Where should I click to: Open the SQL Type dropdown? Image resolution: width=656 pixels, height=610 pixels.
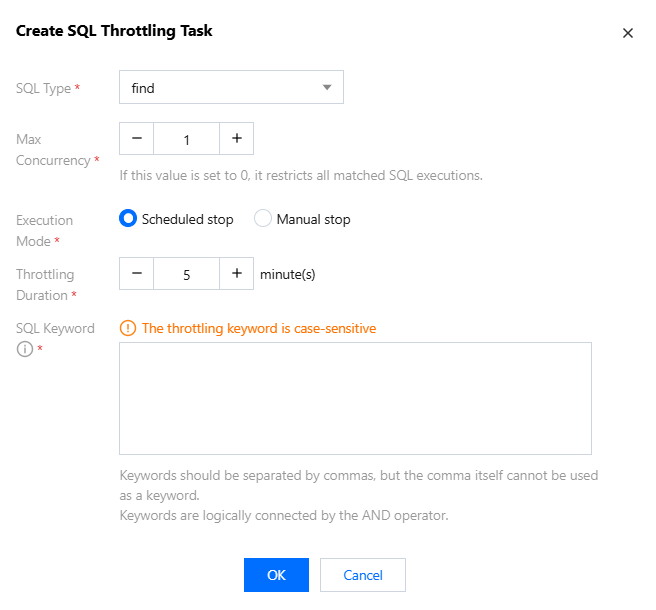pos(231,88)
